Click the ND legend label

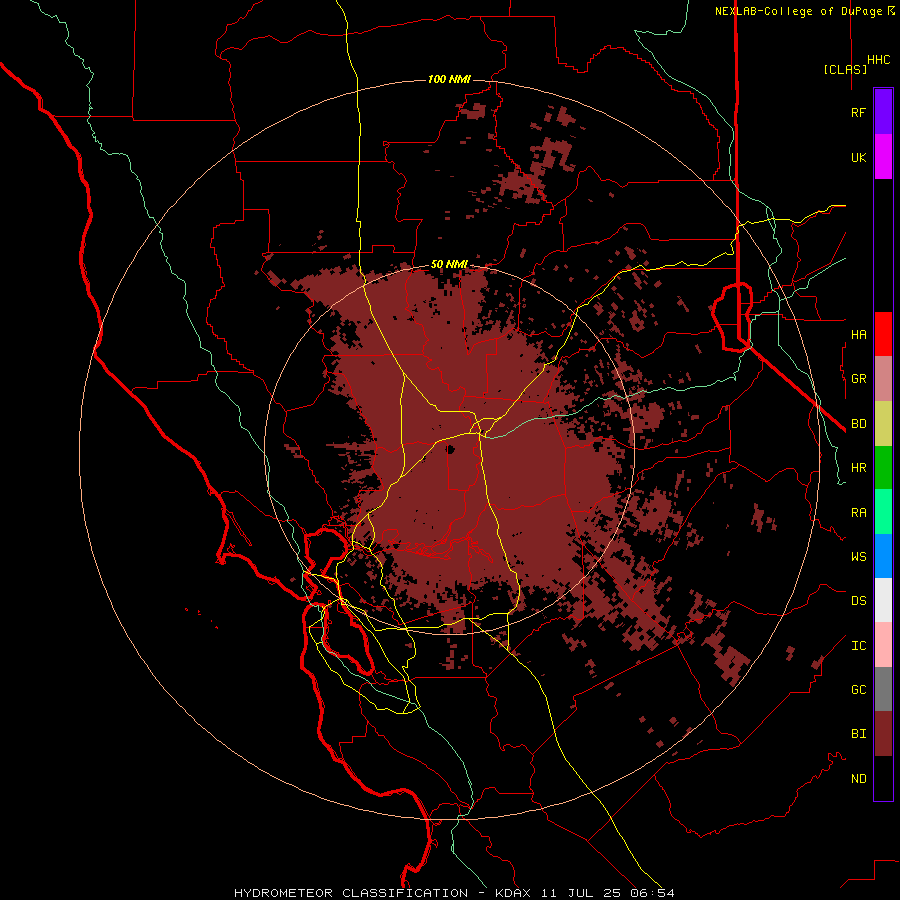858,778
